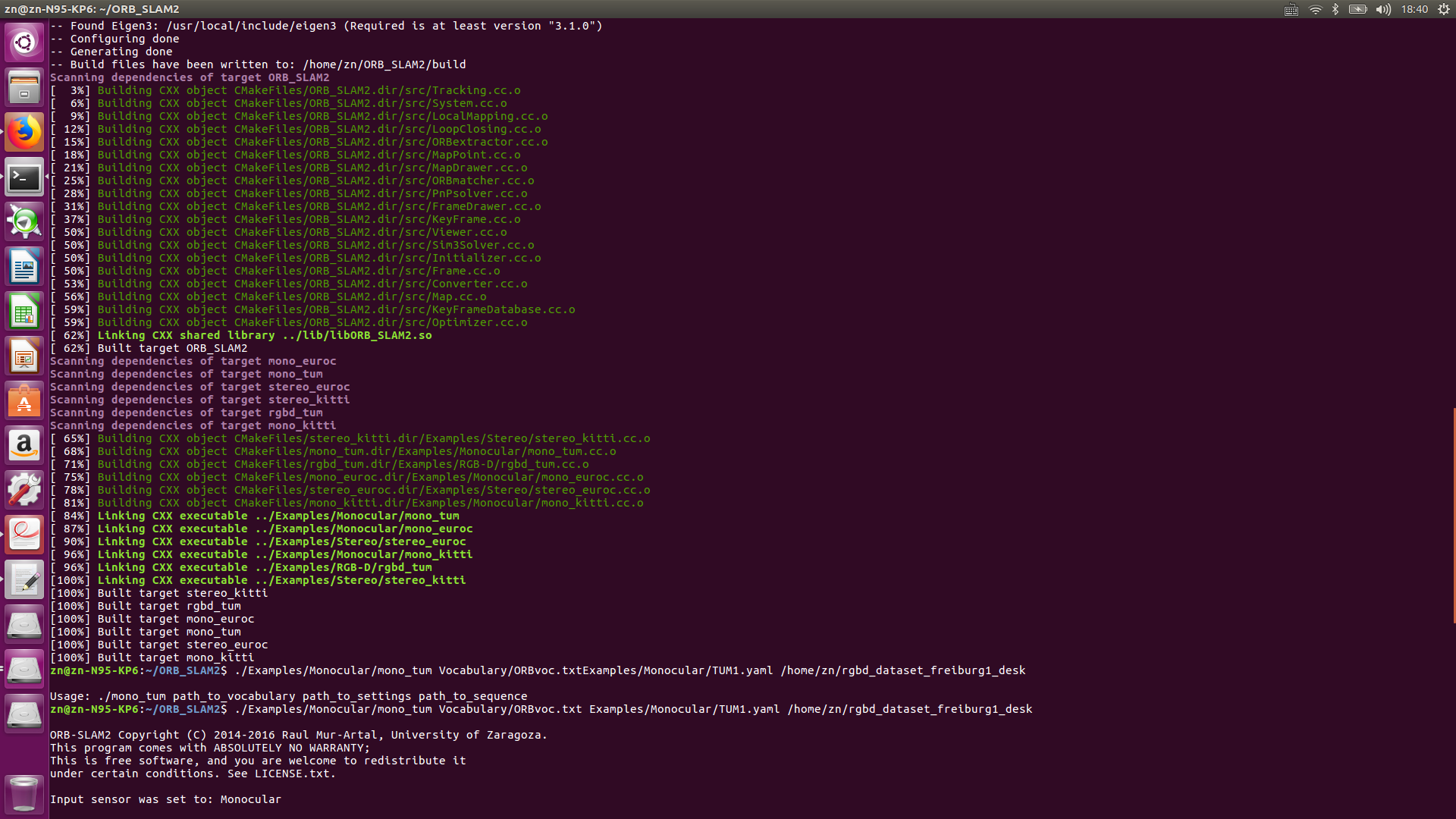Click the 18:40 clock indicator
Screen dimensions: 1456x819
pos(1414,9)
